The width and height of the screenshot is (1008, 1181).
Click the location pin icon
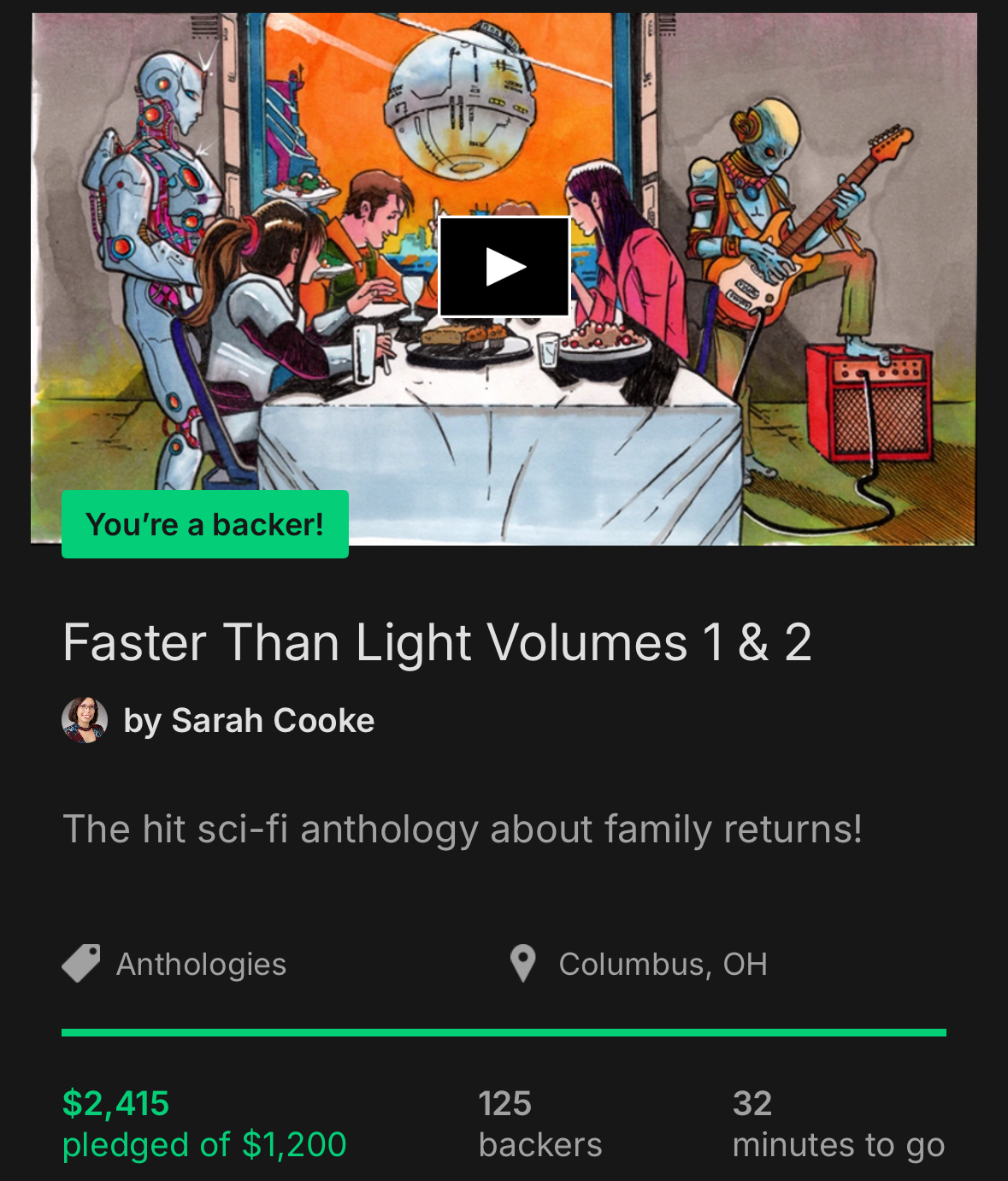pos(522,964)
